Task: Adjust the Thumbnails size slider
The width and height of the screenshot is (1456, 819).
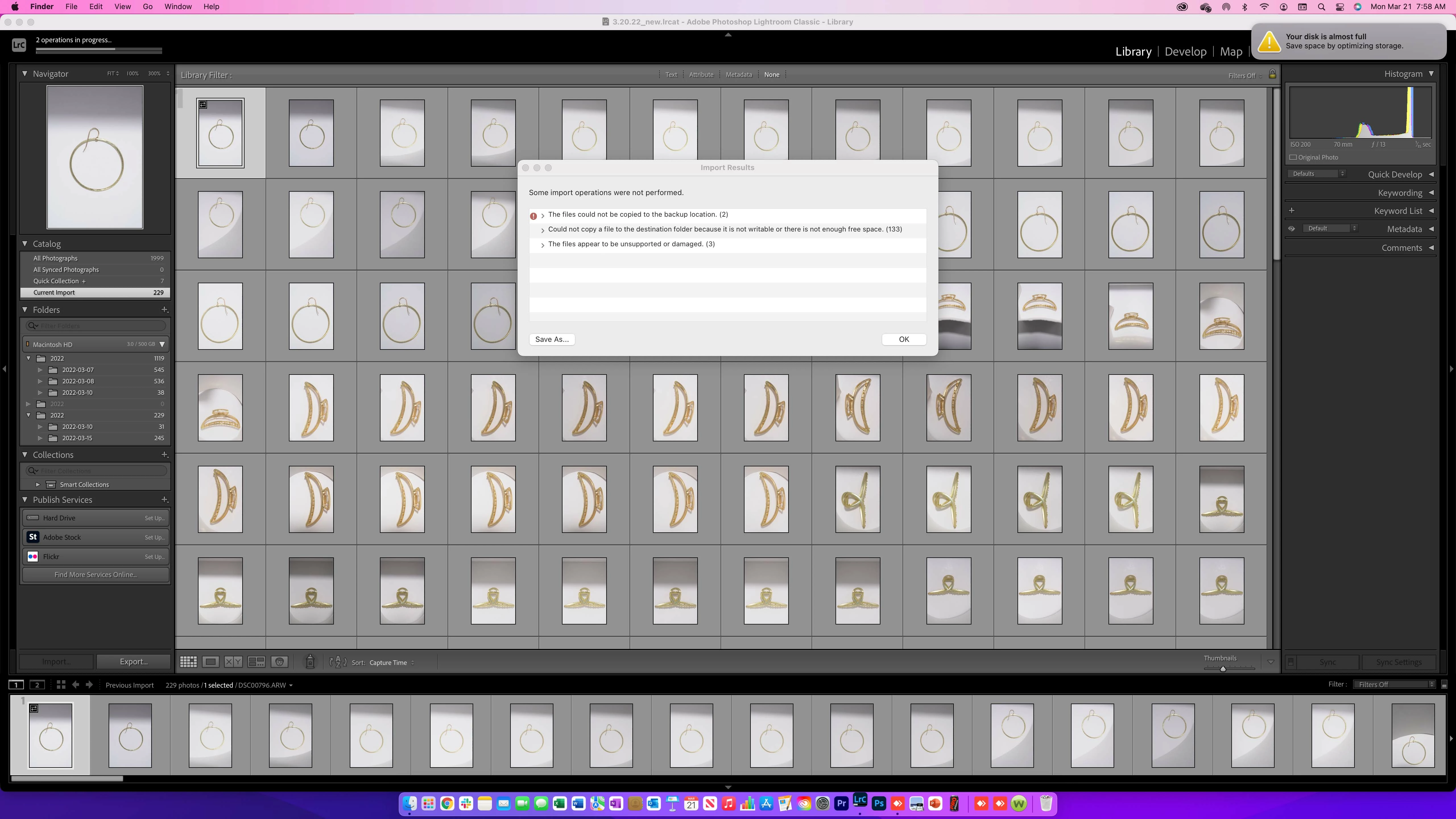Action: pos(1223,669)
